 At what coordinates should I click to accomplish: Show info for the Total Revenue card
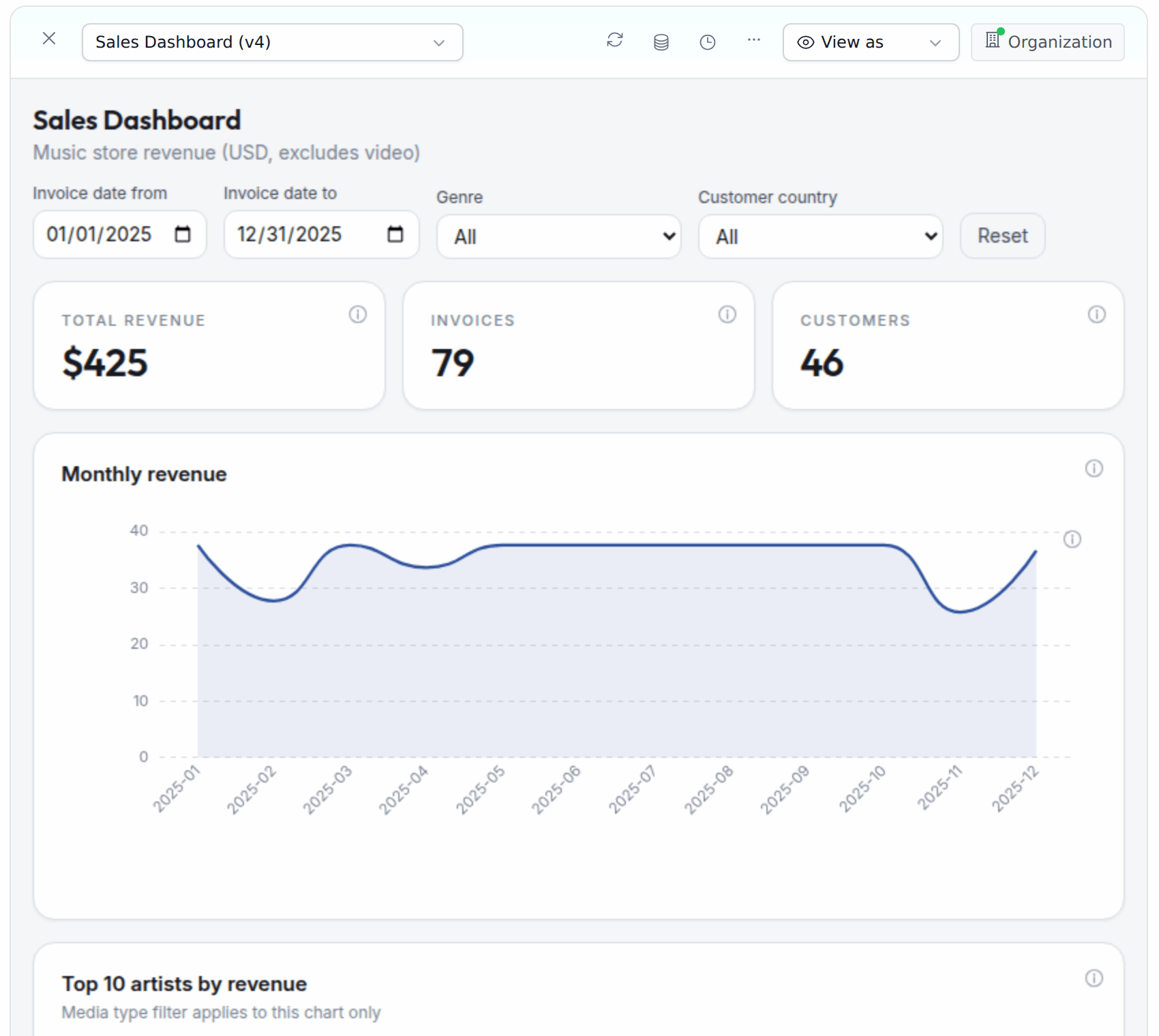tap(358, 314)
